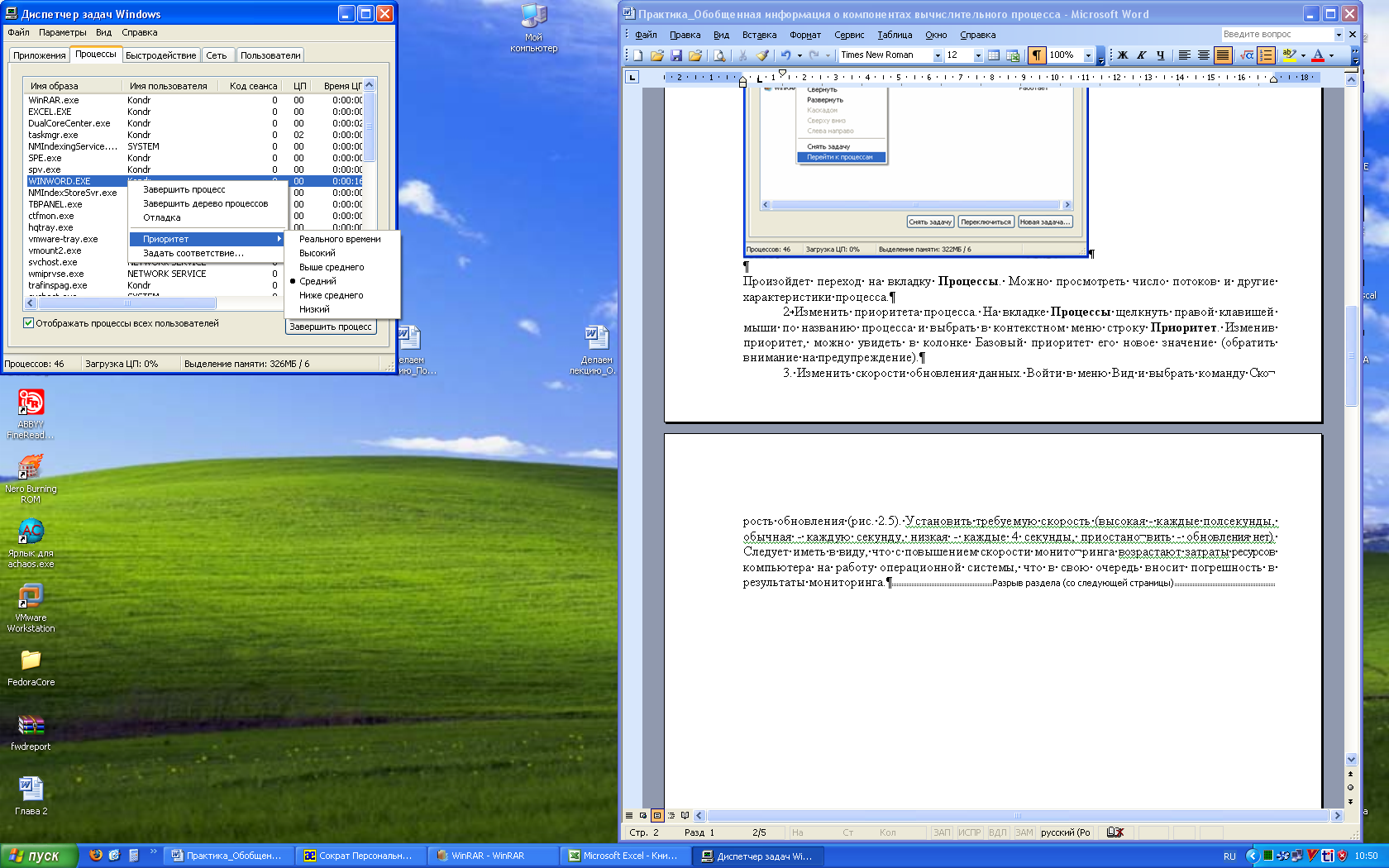Open undo history dropdown arrow
1389x868 pixels.
pos(800,55)
